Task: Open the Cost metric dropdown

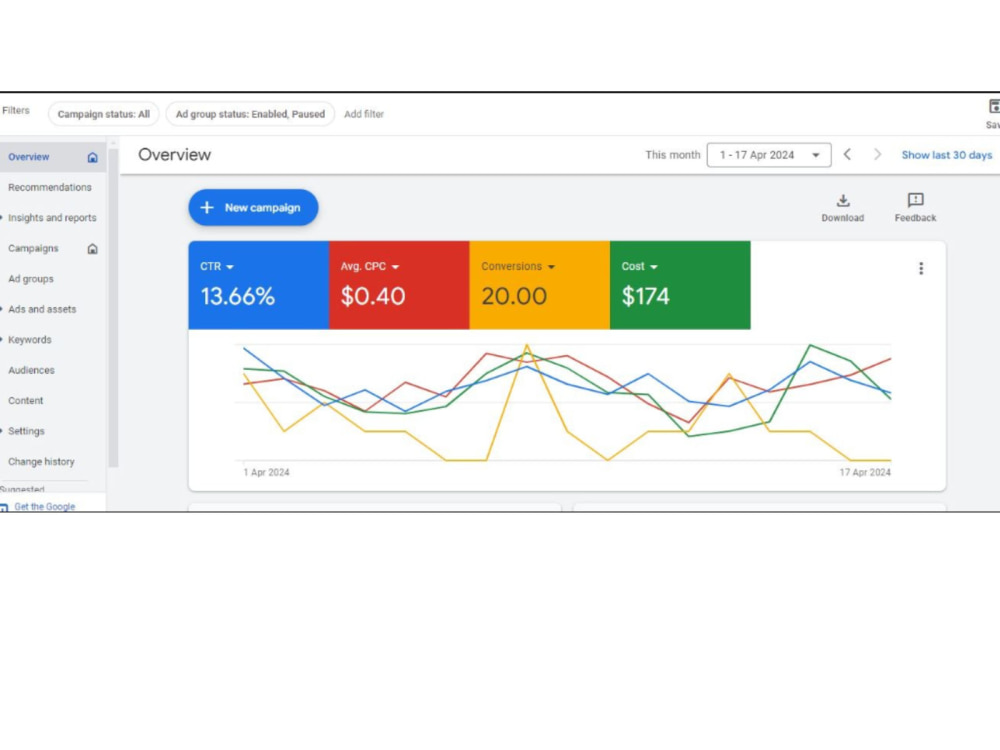Action: coord(653,267)
